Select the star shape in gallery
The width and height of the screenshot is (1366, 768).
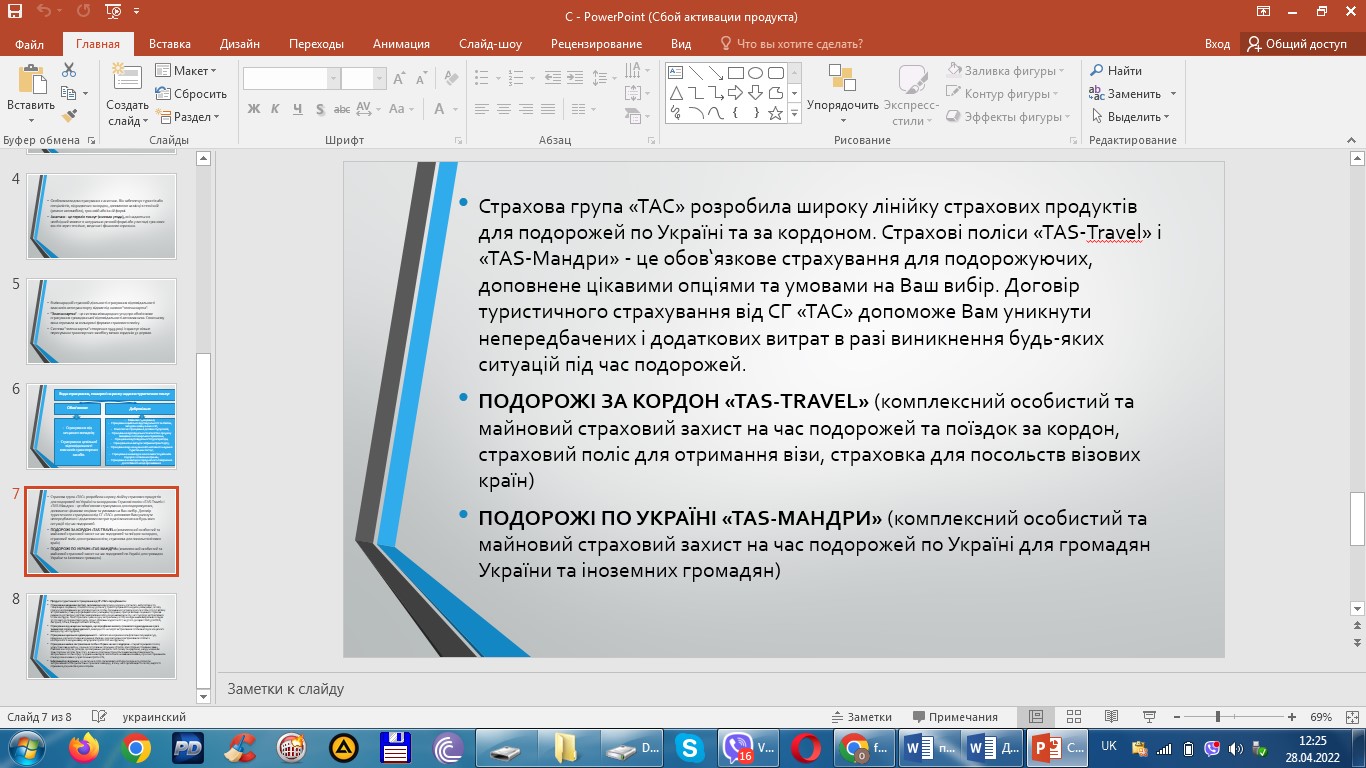click(775, 113)
